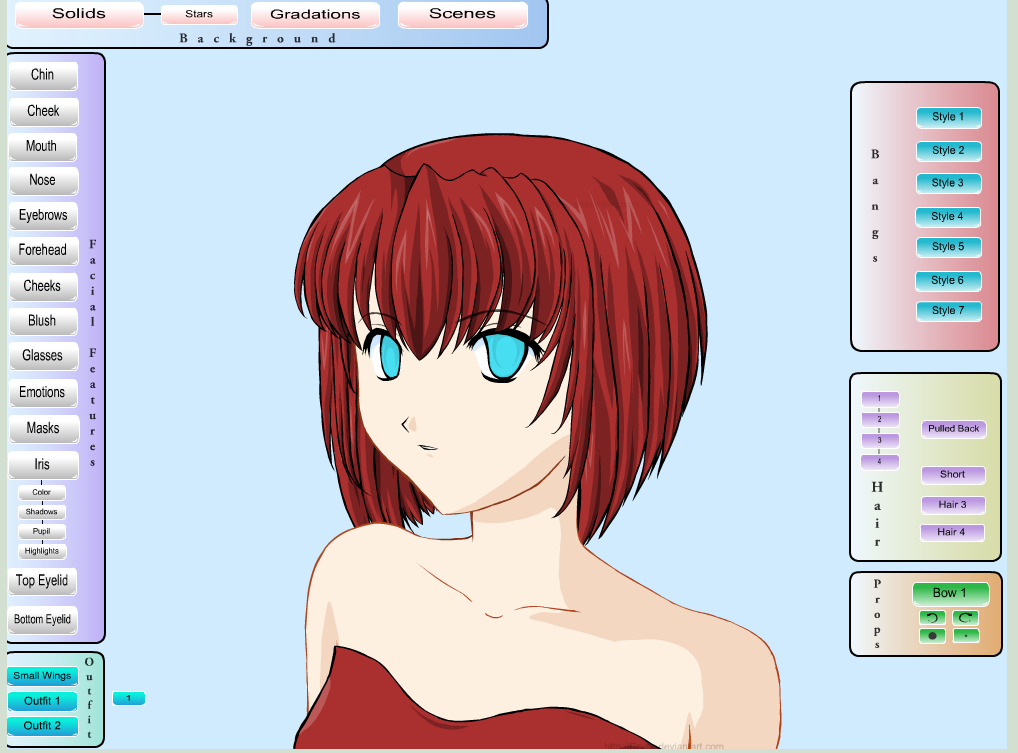Choose the Iris Highlights sub-option
Viewport: 1018px width, 753px height.
pos(42,552)
